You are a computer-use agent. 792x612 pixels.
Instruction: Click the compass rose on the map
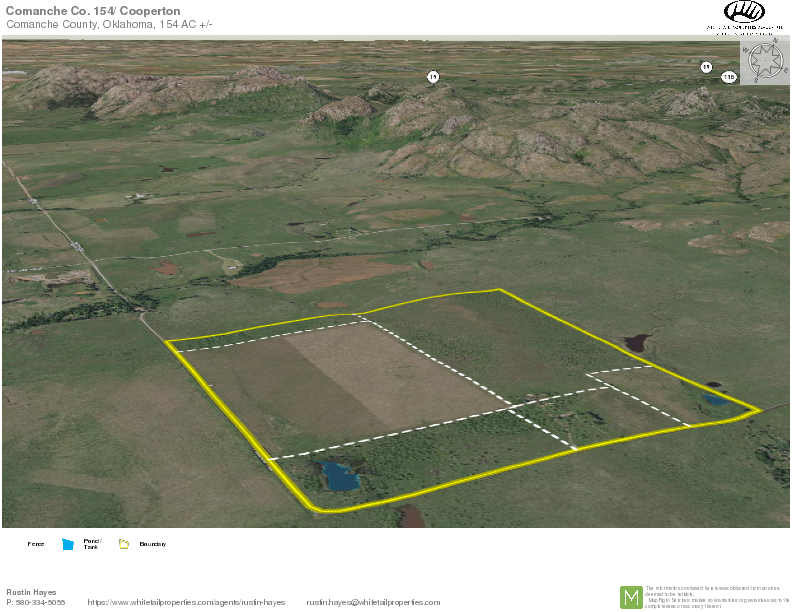pyautogui.click(x=765, y=59)
